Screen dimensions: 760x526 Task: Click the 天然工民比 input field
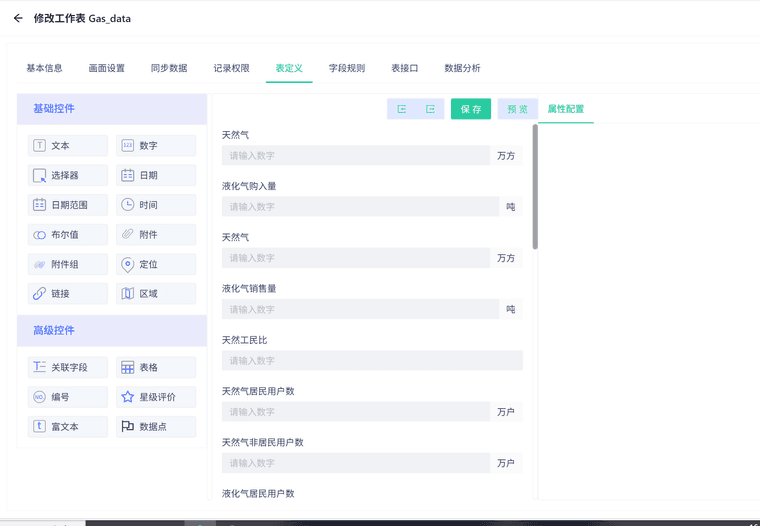point(372,361)
